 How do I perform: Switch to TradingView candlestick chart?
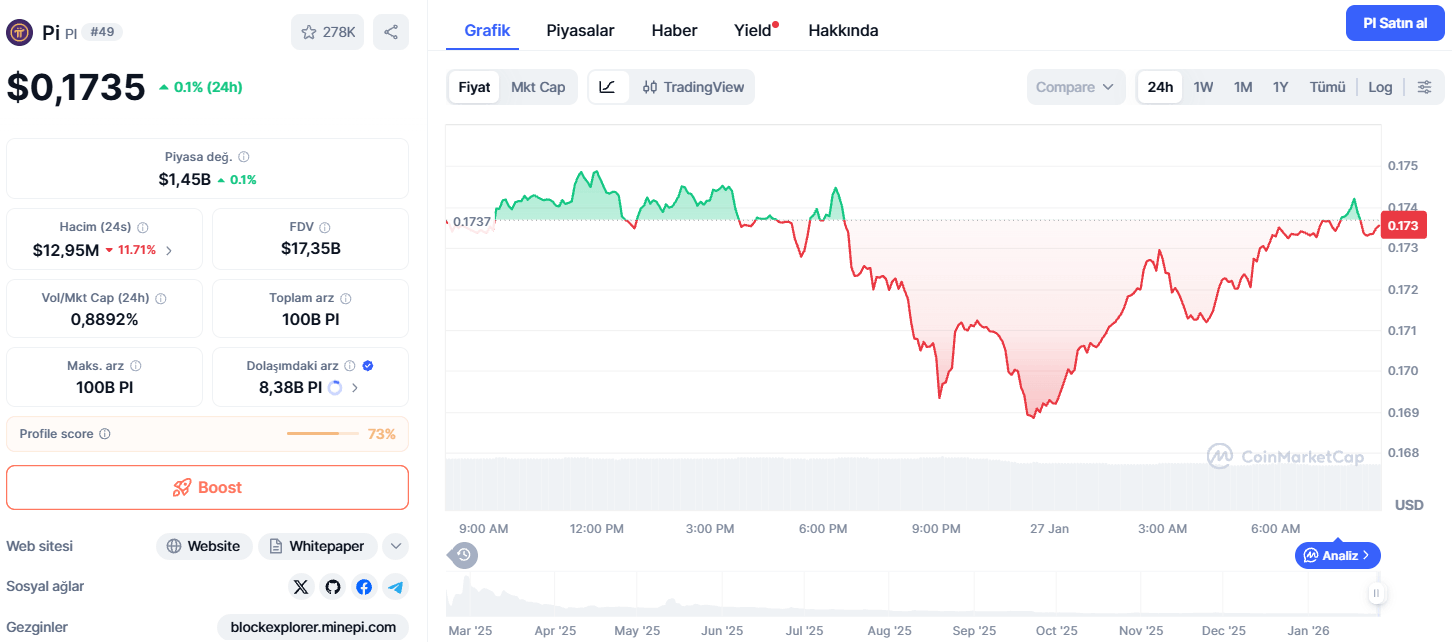click(x=693, y=87)
